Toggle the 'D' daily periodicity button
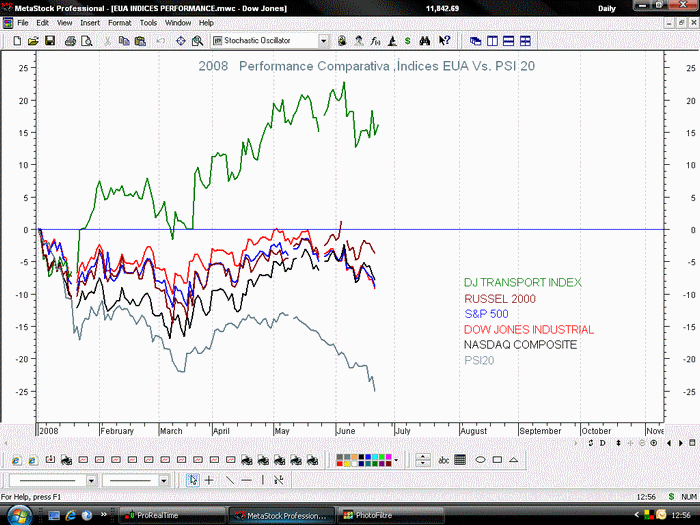Image resolution: width=700 pixels, height=525 pixels. (x=603, y=443)
